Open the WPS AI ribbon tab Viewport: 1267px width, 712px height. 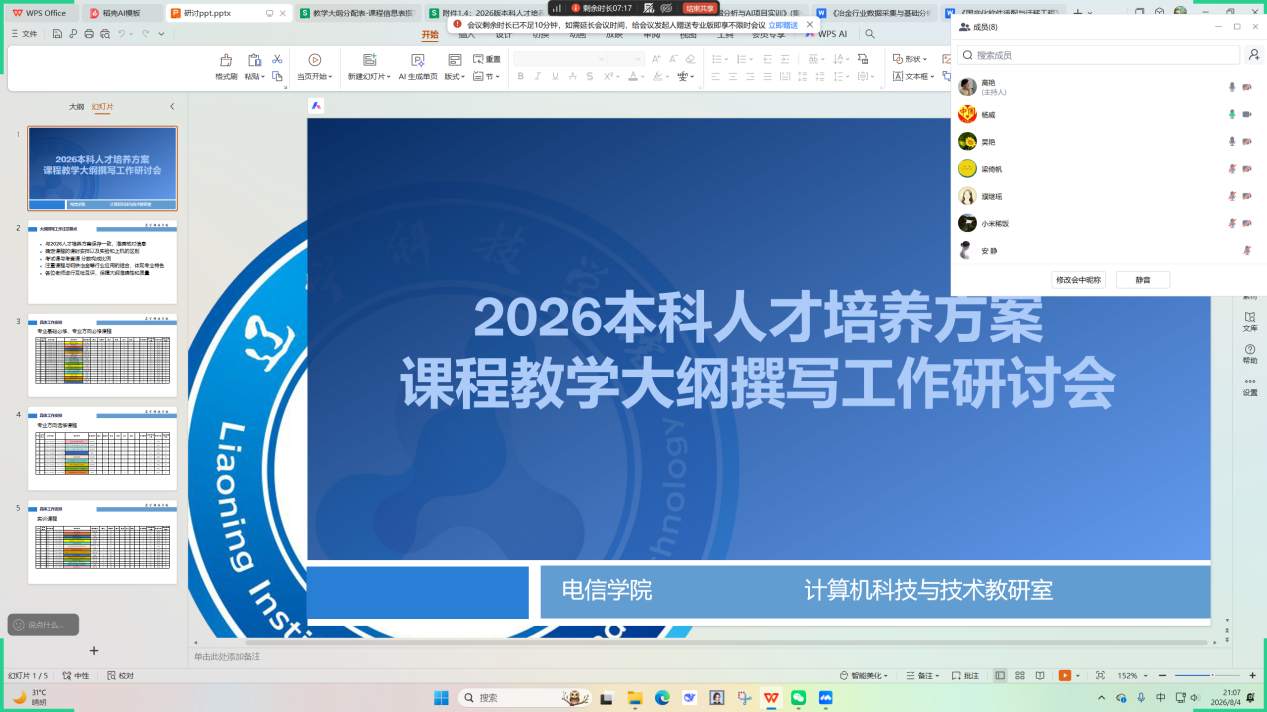pyautogui.click(x=826, y=33)
